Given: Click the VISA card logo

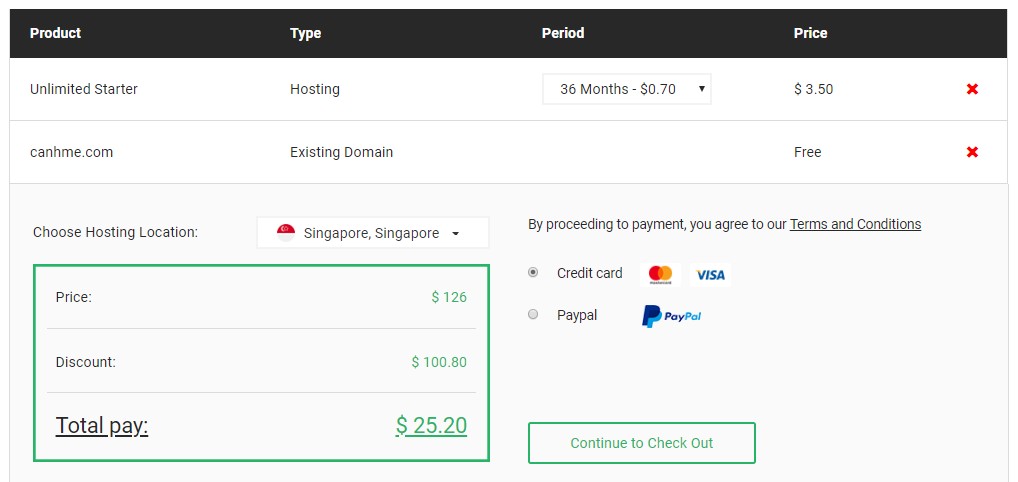Looking at the screenshot, I should 710,275.
